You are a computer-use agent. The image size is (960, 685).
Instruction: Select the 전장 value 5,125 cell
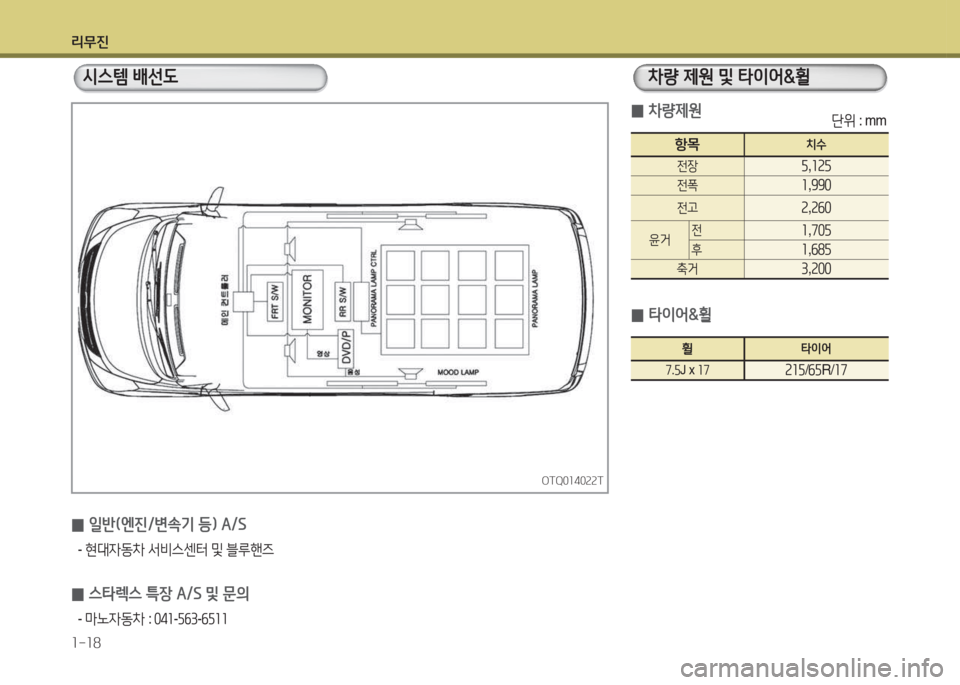pos(816,166)
